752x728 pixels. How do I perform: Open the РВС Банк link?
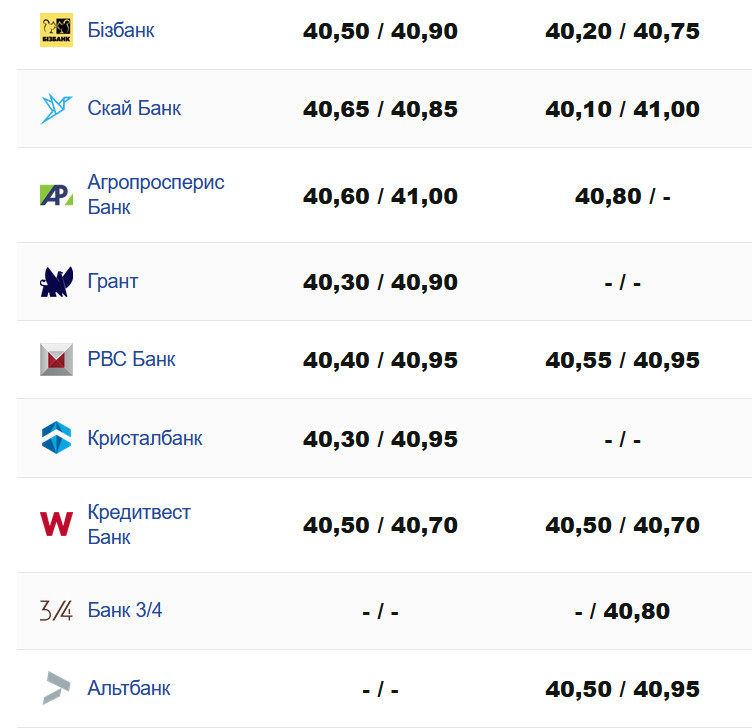click(131, 359)
